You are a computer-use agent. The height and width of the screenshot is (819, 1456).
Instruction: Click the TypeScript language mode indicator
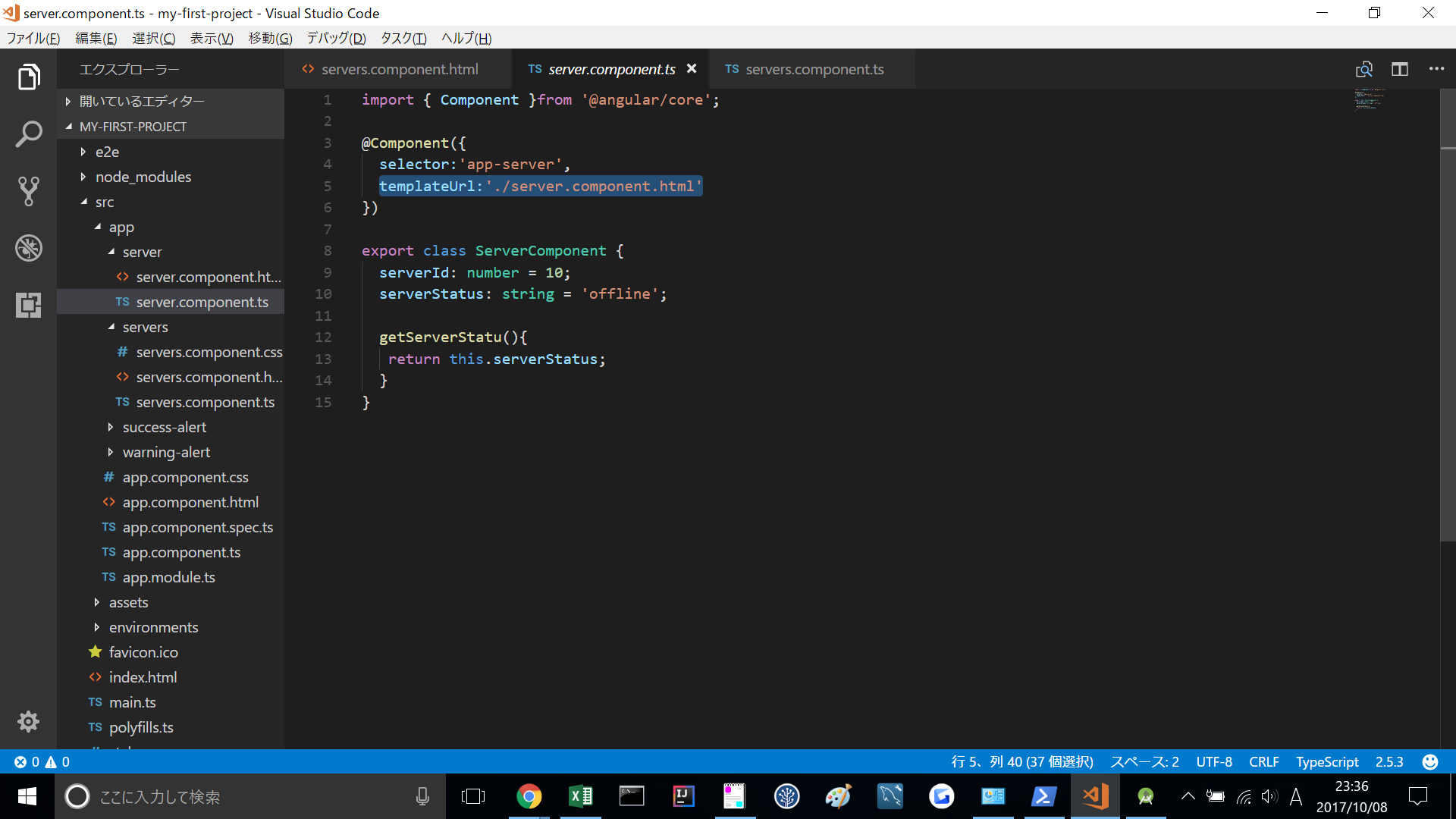[1327, 762]
